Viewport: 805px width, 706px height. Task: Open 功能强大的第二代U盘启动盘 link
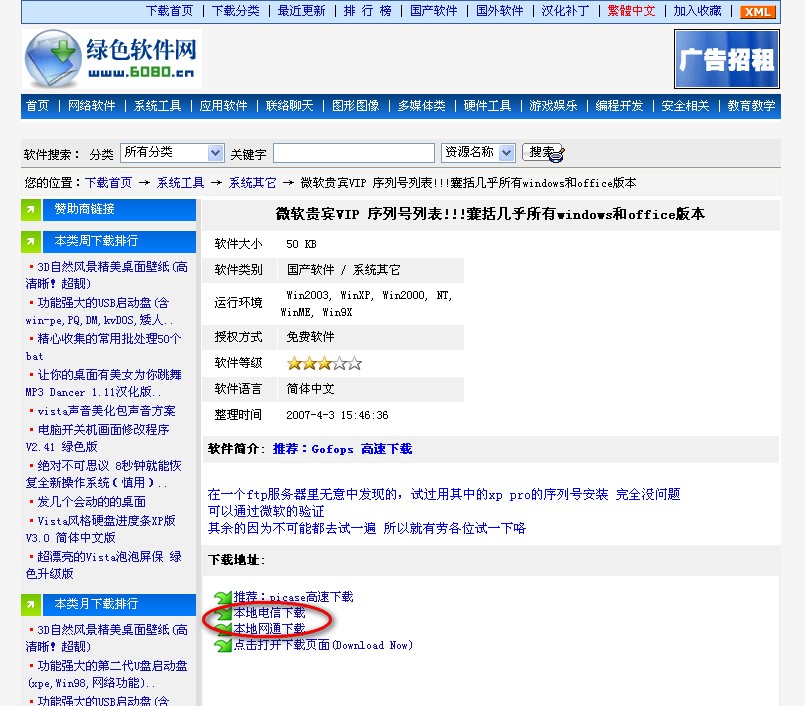click(107, 675)
